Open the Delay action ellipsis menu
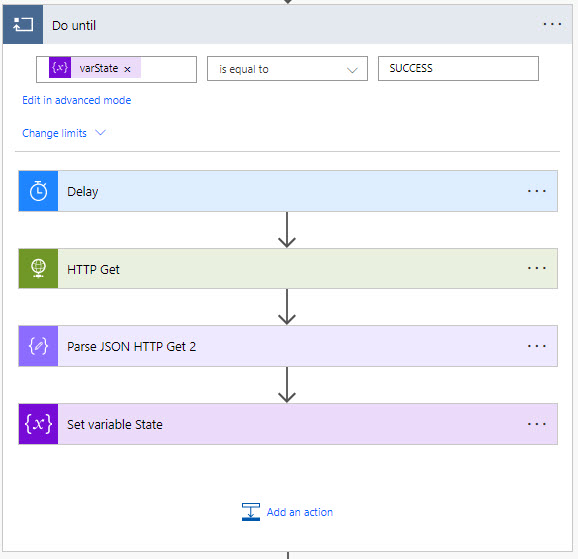 click(x=536, y=191)
